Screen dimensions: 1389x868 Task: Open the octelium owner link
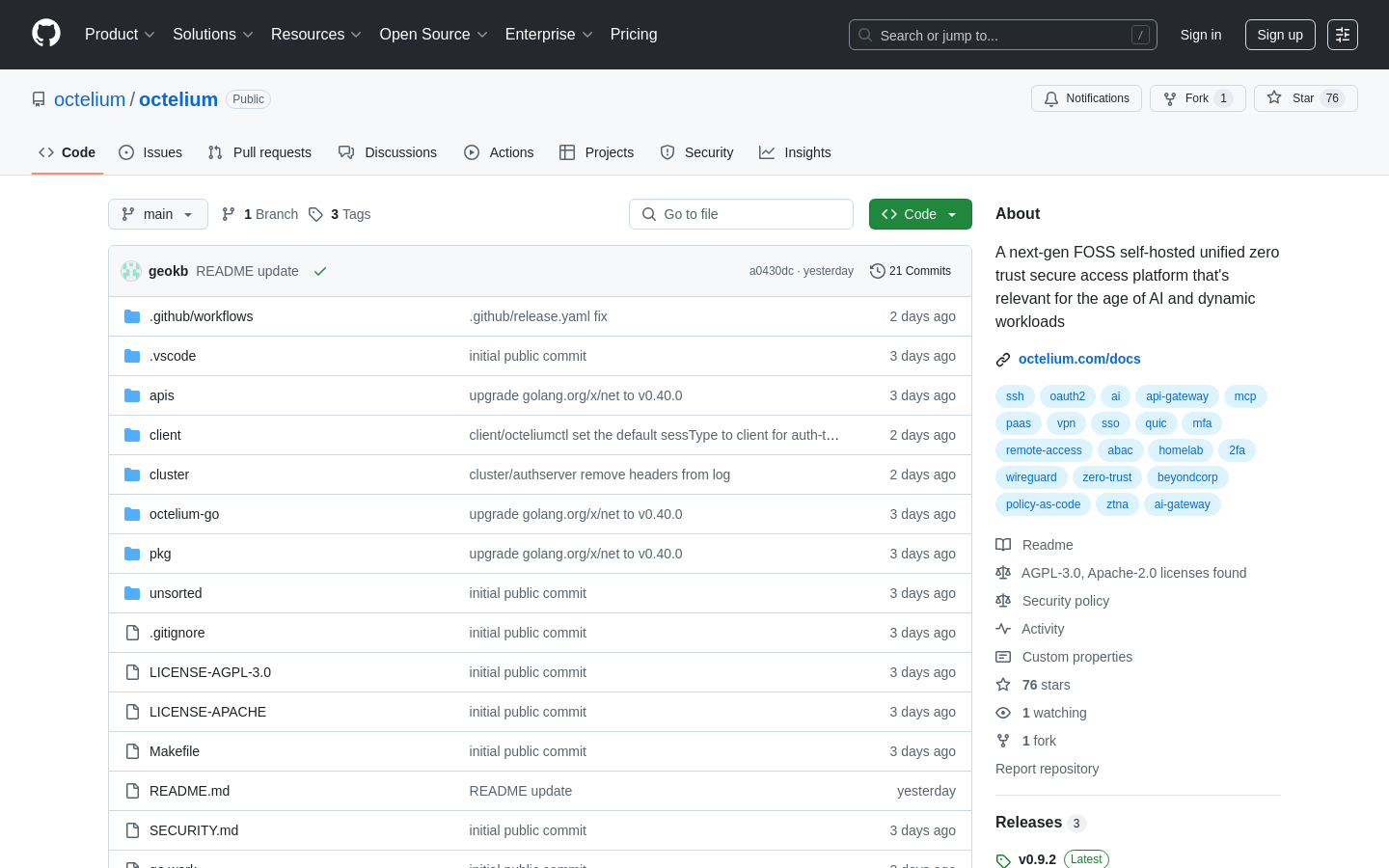[x=90, y=99]
